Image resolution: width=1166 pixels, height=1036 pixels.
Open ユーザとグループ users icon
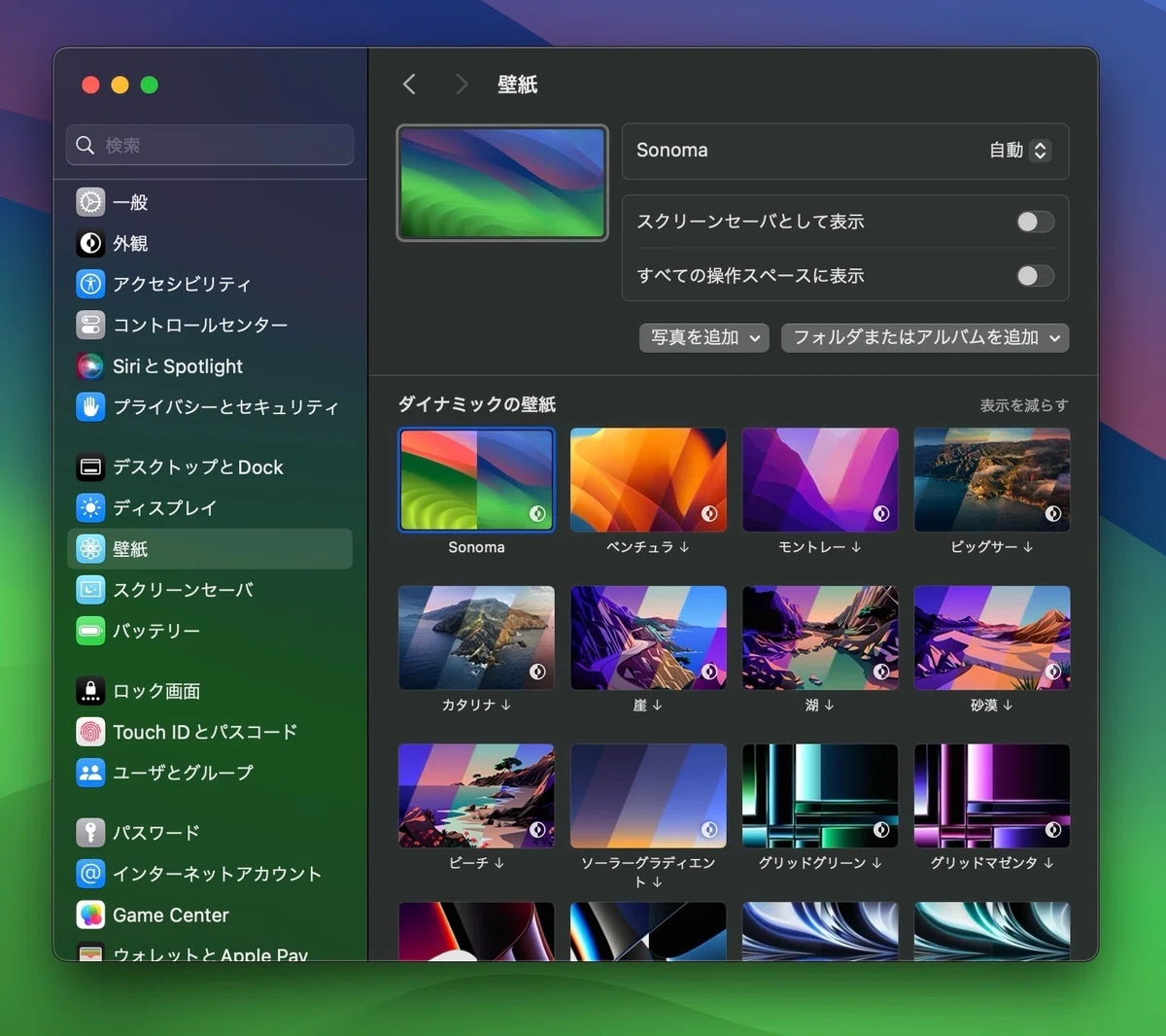pyautogui.click(x=90, y=773)
